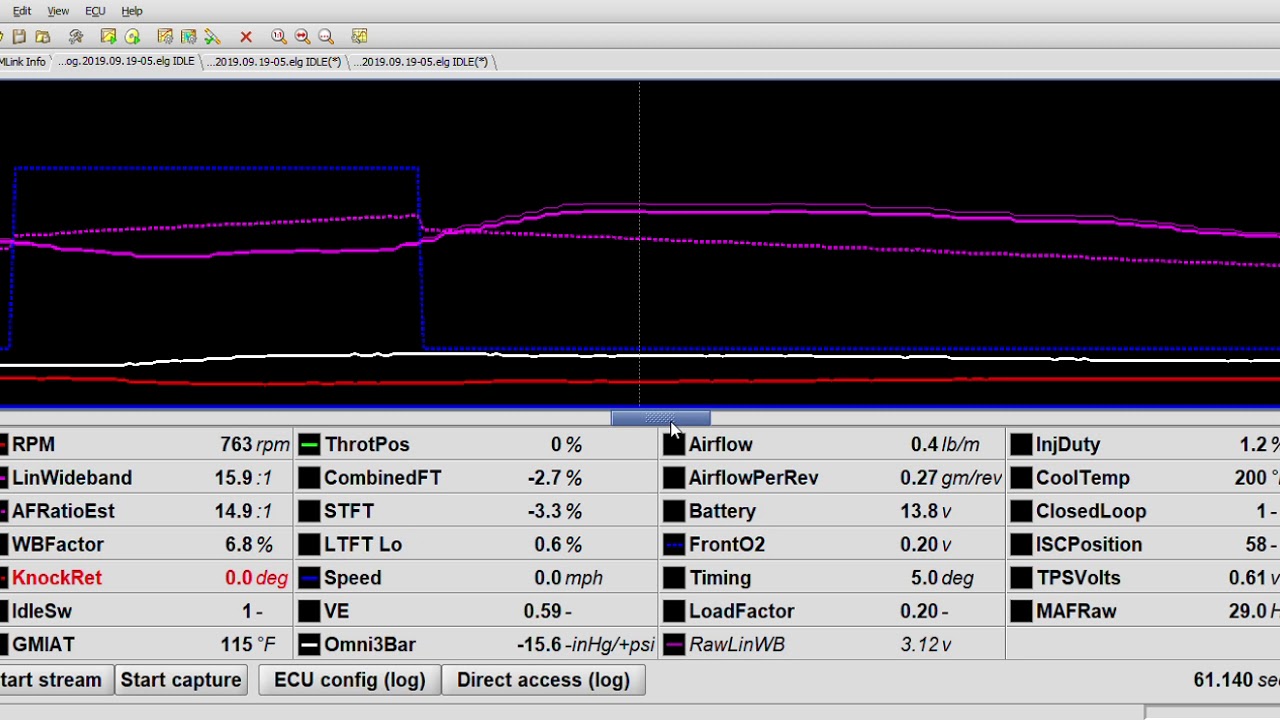Select the middle '2019.09.19-05.elg IDLE(*)' tab
Screen dimensions: 1280x720
pyautogui.click(x=276, y=62)
